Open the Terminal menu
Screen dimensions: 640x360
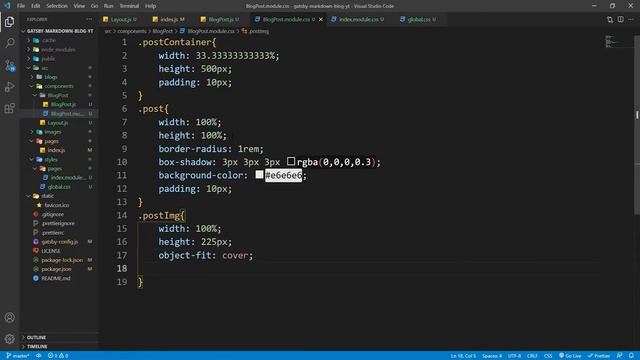[129, 6]
